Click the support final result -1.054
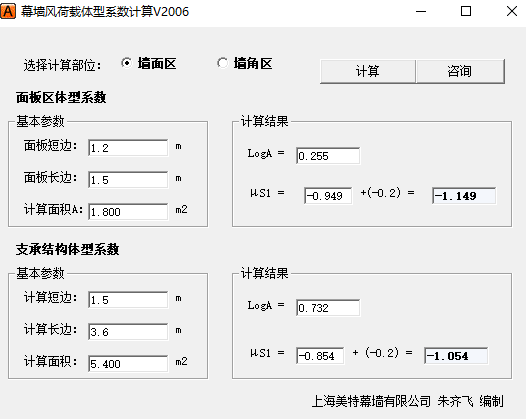 point(456,356)
